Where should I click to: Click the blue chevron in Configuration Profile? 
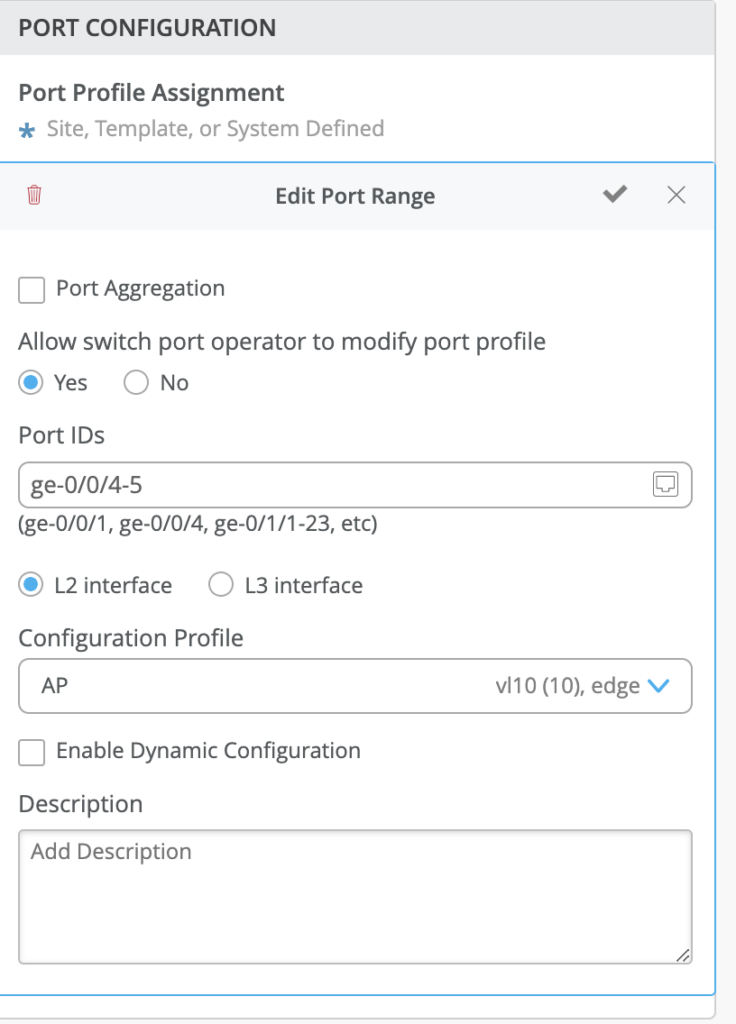tap(657, 686)
